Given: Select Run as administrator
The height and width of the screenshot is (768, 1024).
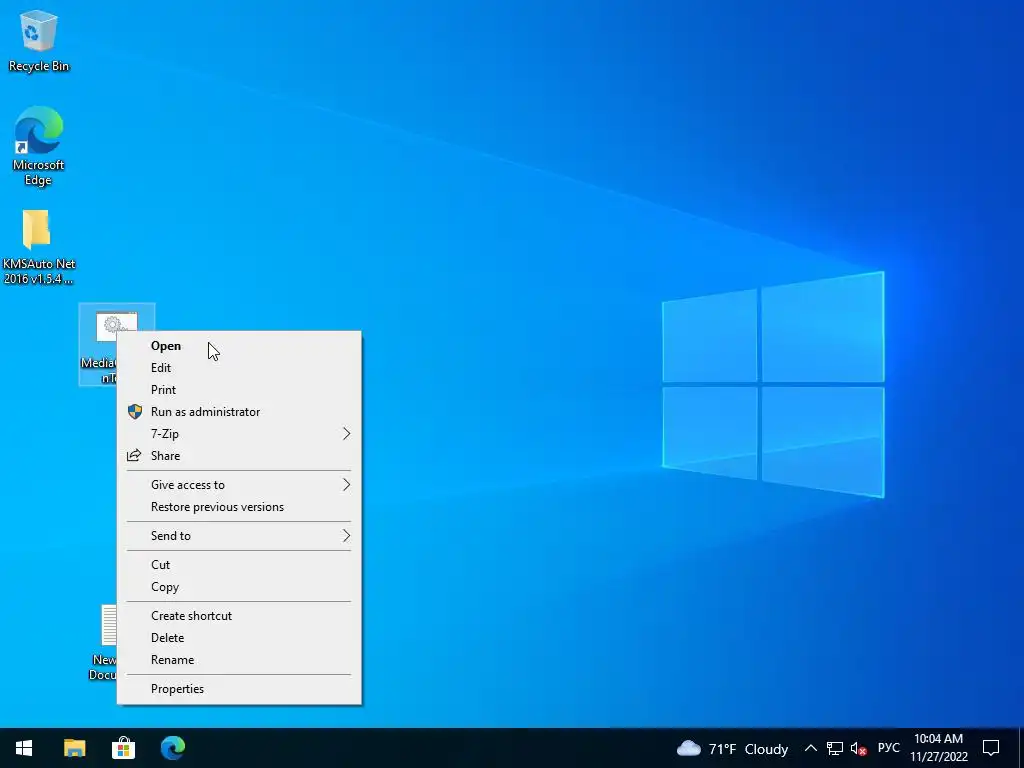Looking at the screenshot, I should [239, 412].
